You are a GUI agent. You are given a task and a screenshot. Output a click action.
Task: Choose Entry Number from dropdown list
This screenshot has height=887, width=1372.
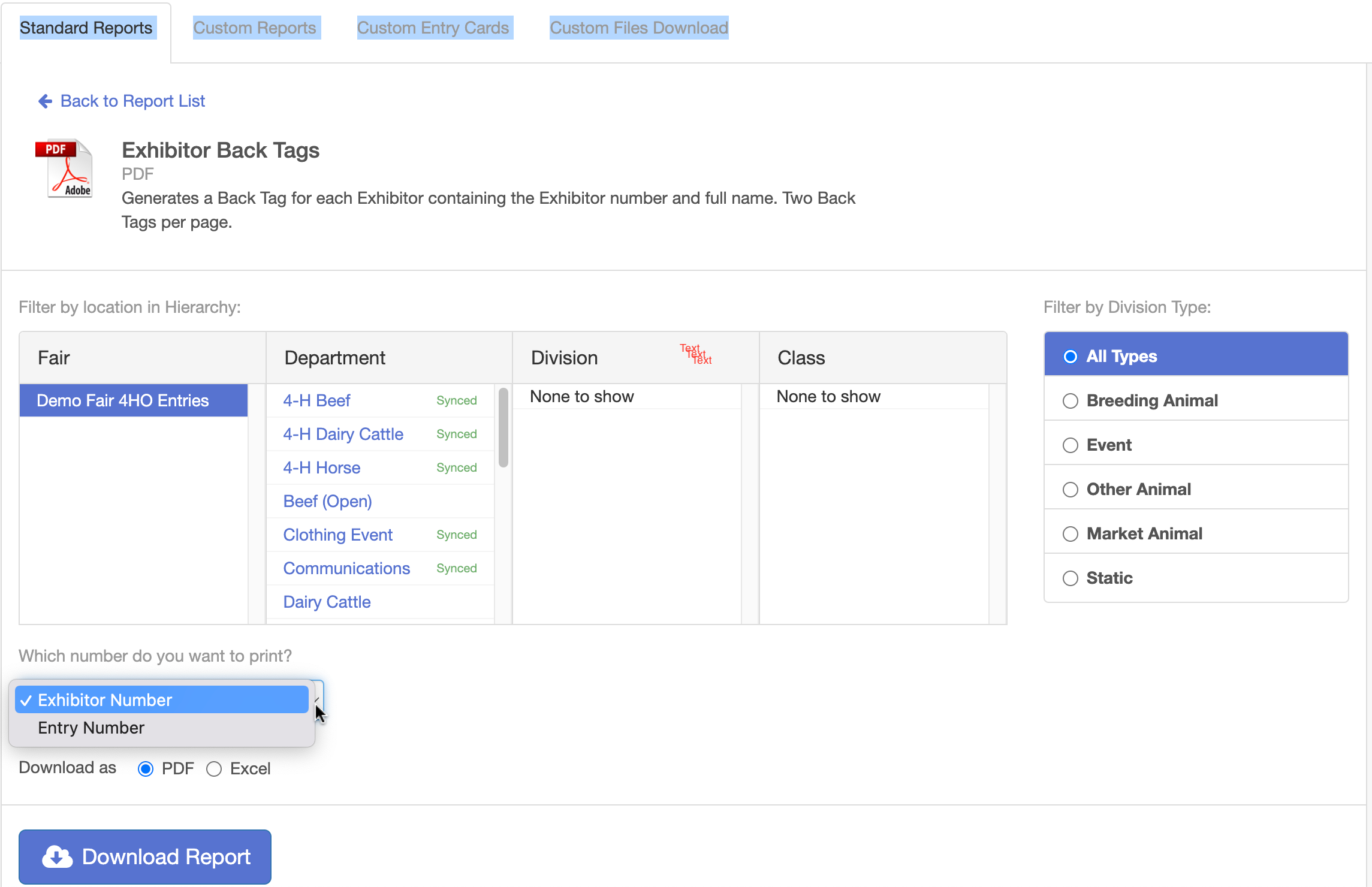(91, 728)
